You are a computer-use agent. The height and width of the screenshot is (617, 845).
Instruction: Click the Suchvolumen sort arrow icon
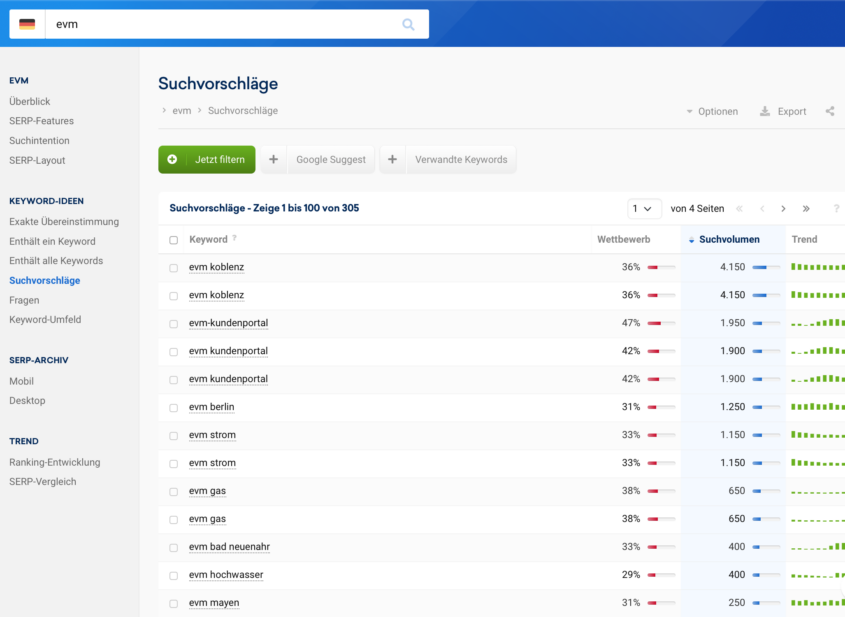[x=691, y=240]
